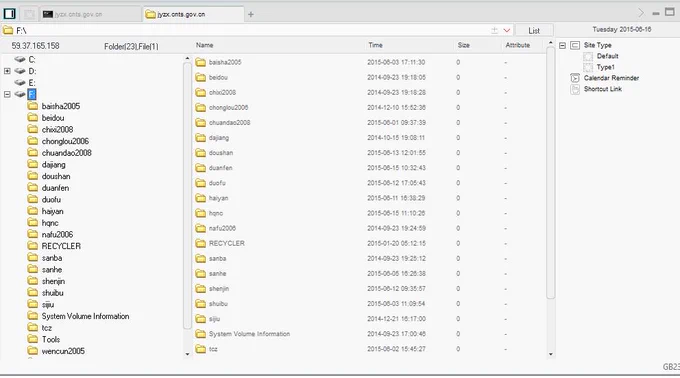The image size is (680, 378).
Task: Select doushan folder in tree
Action: click(56, 176)
